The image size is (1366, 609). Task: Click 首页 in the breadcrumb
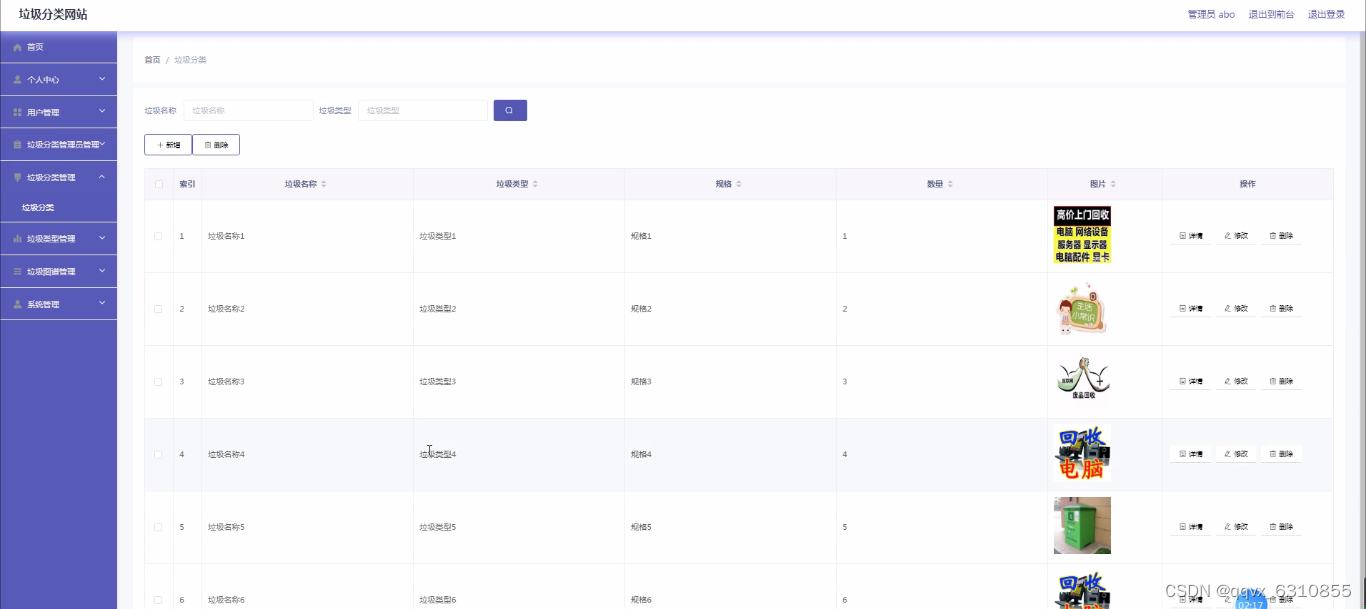point(152,60)
